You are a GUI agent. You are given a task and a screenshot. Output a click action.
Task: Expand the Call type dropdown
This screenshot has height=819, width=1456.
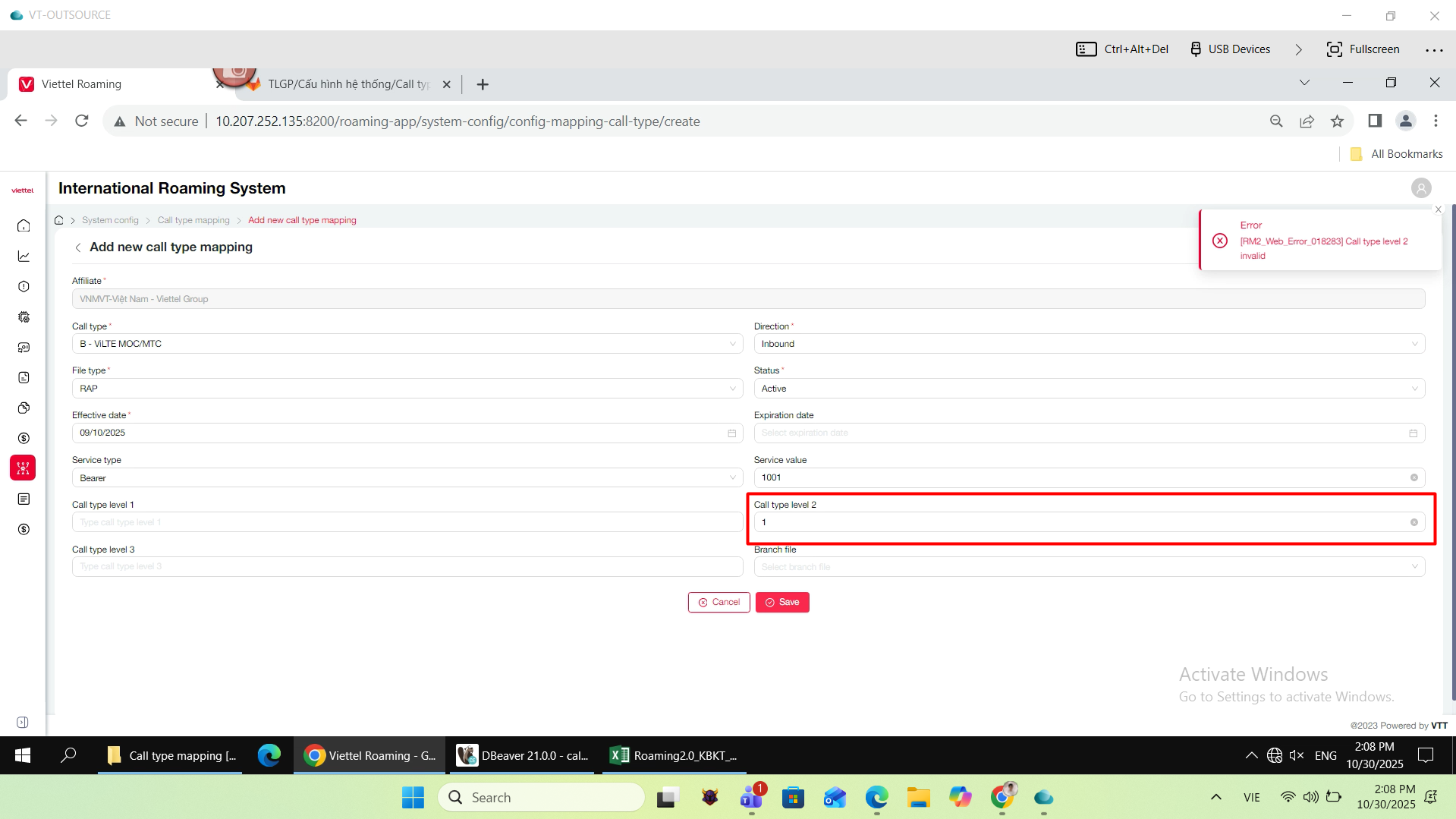click(407, 344)
